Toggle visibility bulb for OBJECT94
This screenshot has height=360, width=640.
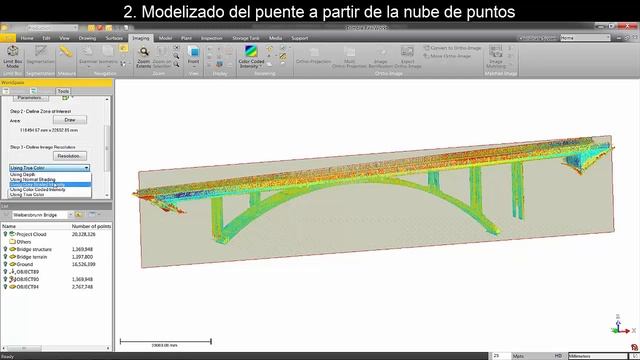coord(5,287)
